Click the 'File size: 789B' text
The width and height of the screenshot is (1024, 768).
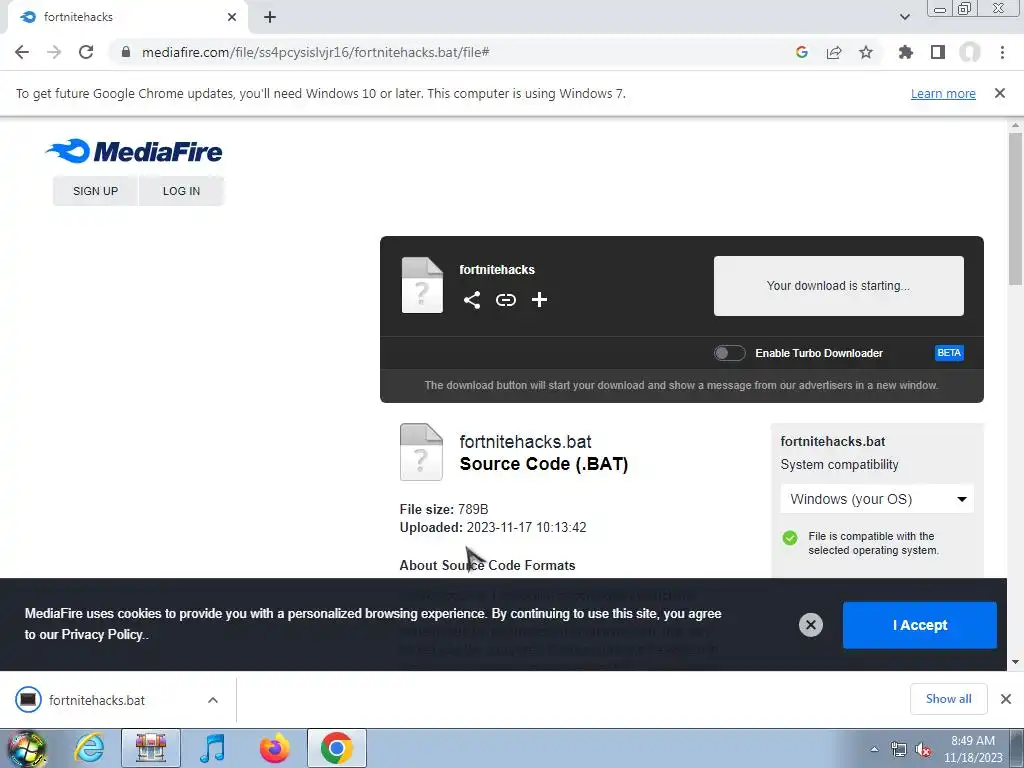point(444,509)
